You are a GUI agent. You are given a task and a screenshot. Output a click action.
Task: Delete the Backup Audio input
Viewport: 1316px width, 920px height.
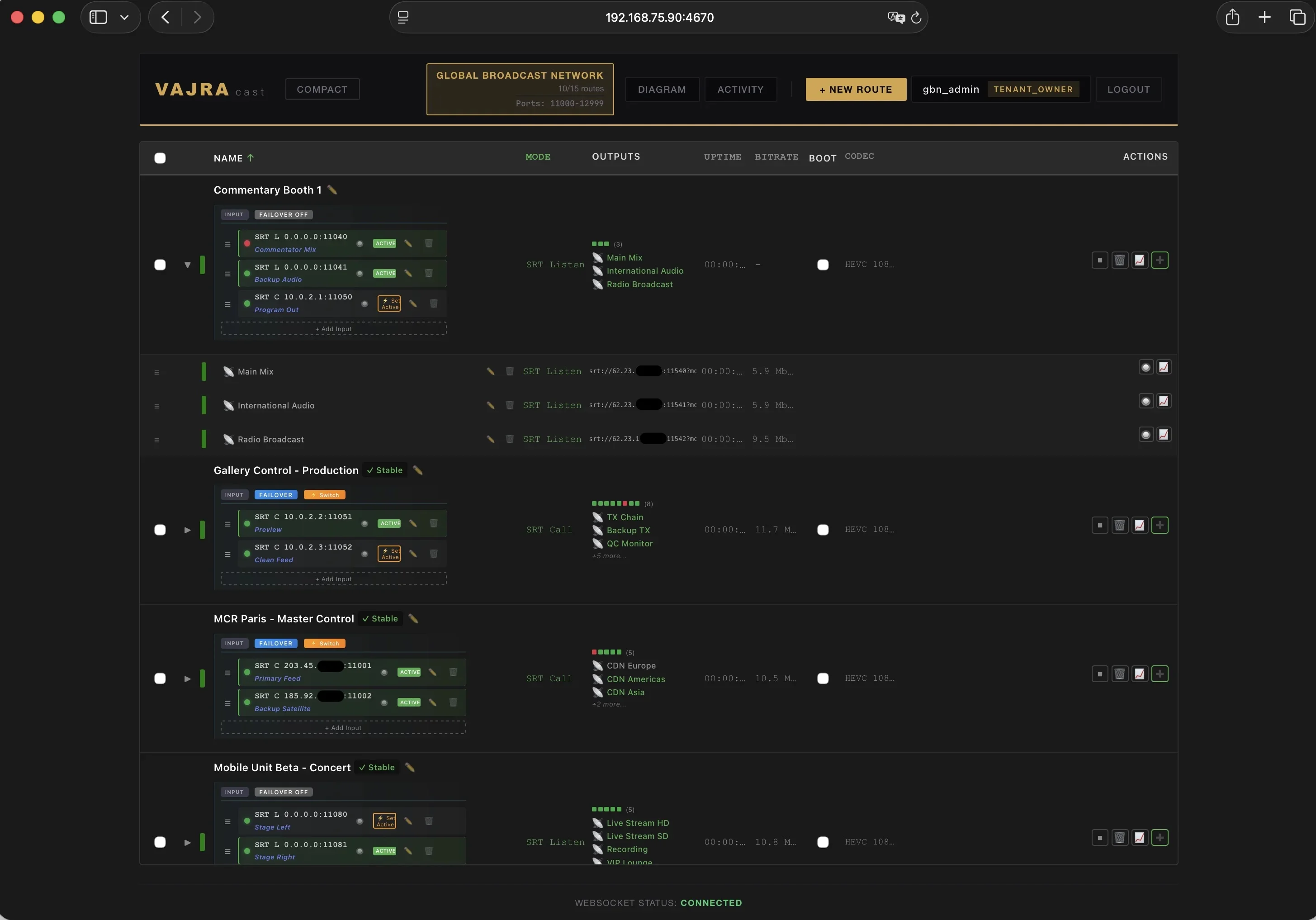429,273
